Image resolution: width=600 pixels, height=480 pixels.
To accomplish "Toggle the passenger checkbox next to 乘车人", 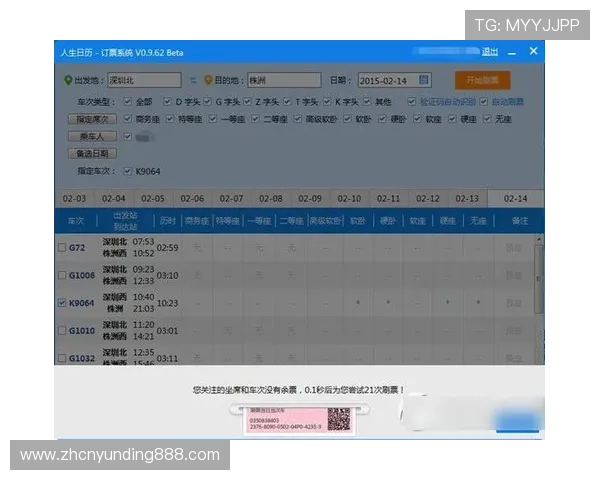I will tap(127, 136).
